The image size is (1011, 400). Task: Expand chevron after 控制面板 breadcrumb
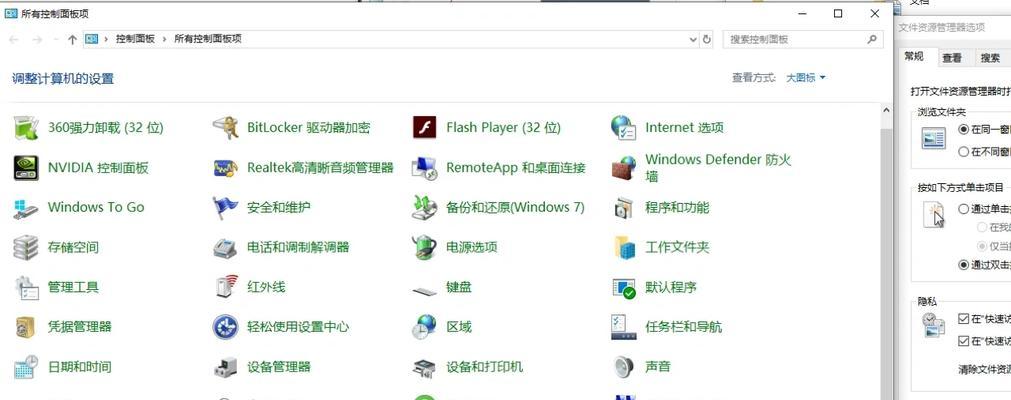pos(164,39)
